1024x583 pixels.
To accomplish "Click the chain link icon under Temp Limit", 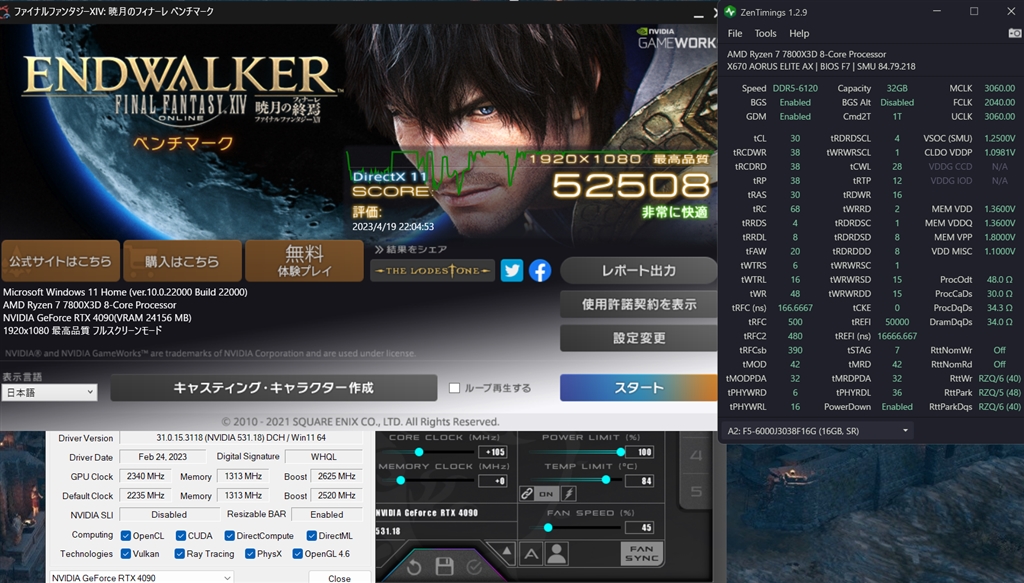I will pyautogui.click(x=527, y=494).
